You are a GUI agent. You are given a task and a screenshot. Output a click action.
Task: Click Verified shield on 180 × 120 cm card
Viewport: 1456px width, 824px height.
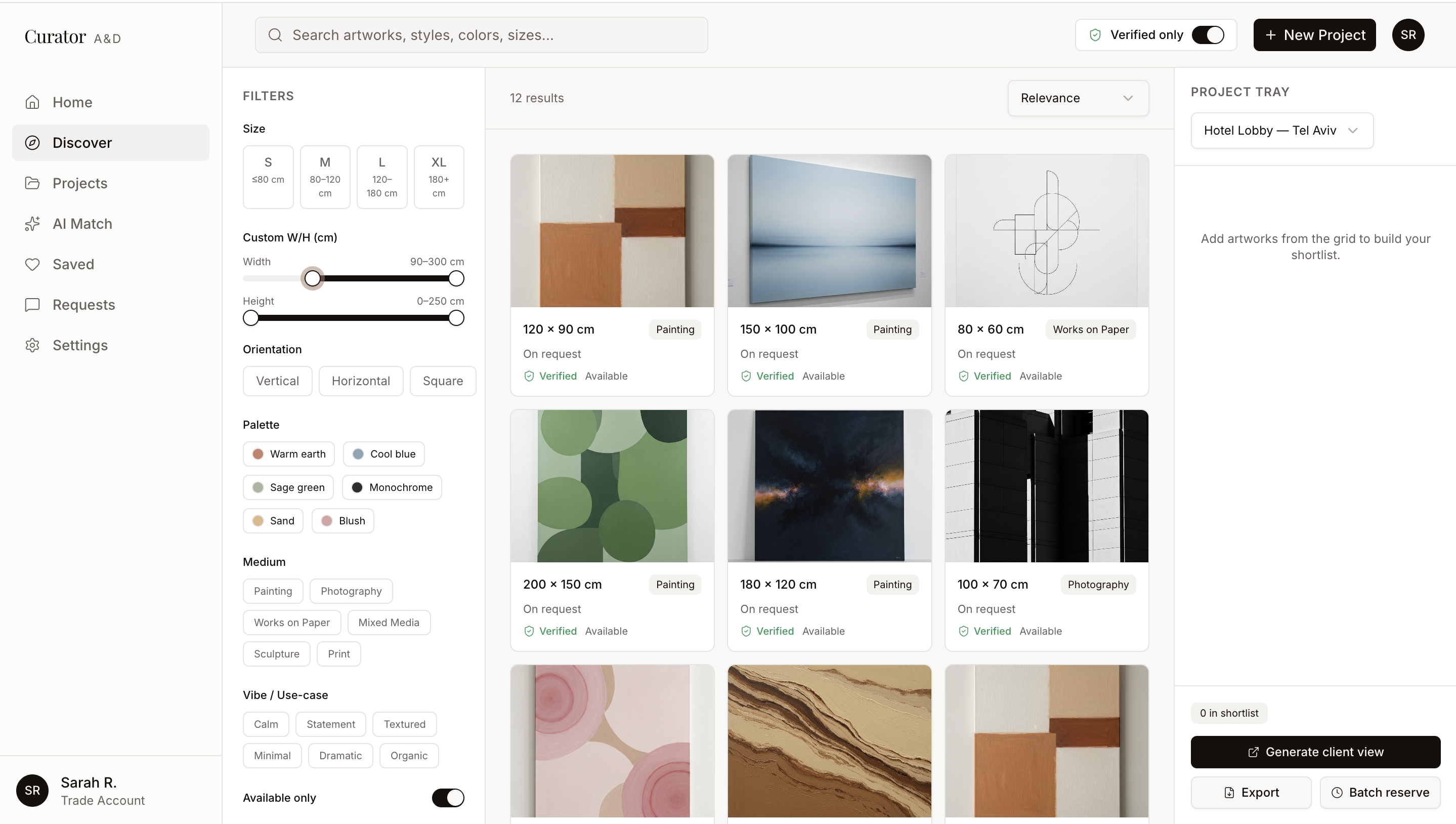click(746, 631)
